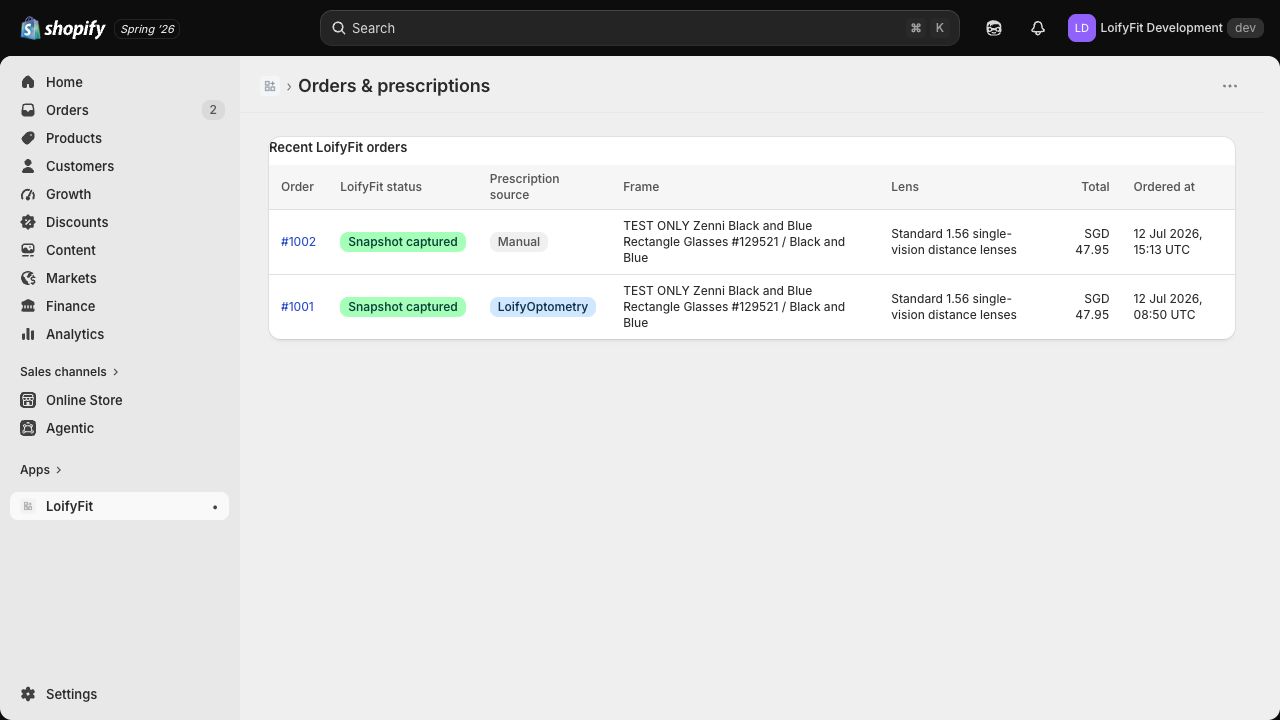Click the Orders & prescriptions page title

tap(394, 86)
